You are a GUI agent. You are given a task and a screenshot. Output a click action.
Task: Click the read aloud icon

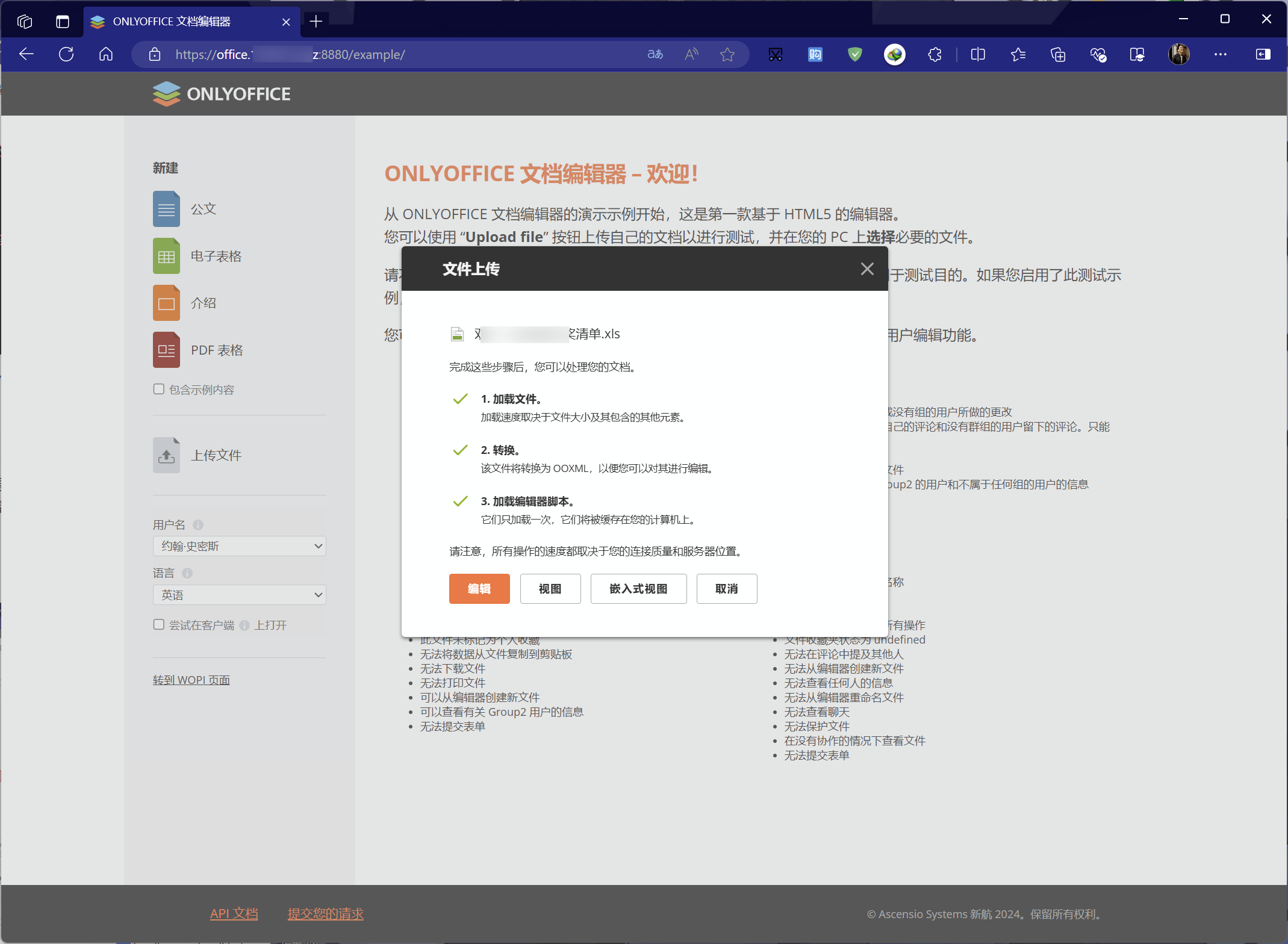692,55
